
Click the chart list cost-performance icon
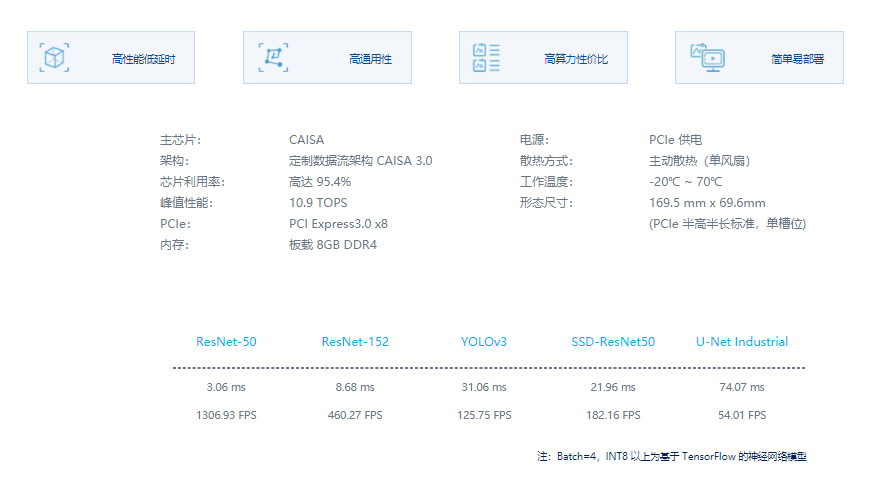coord(486,58)
